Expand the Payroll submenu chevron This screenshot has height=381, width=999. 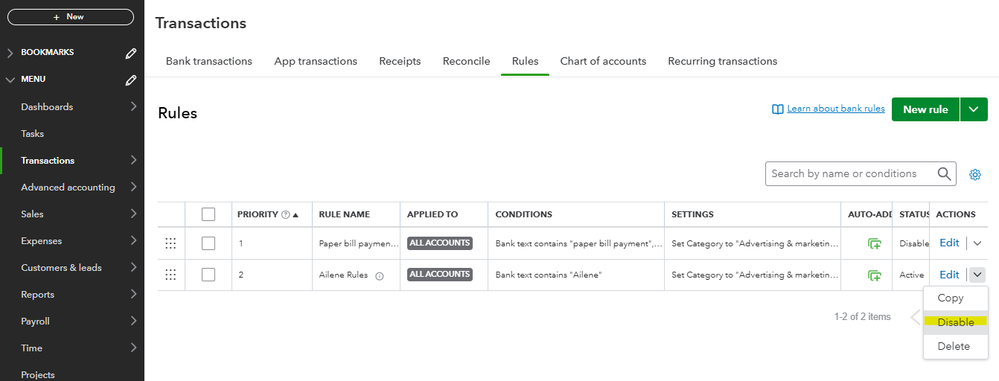point(133,320)
